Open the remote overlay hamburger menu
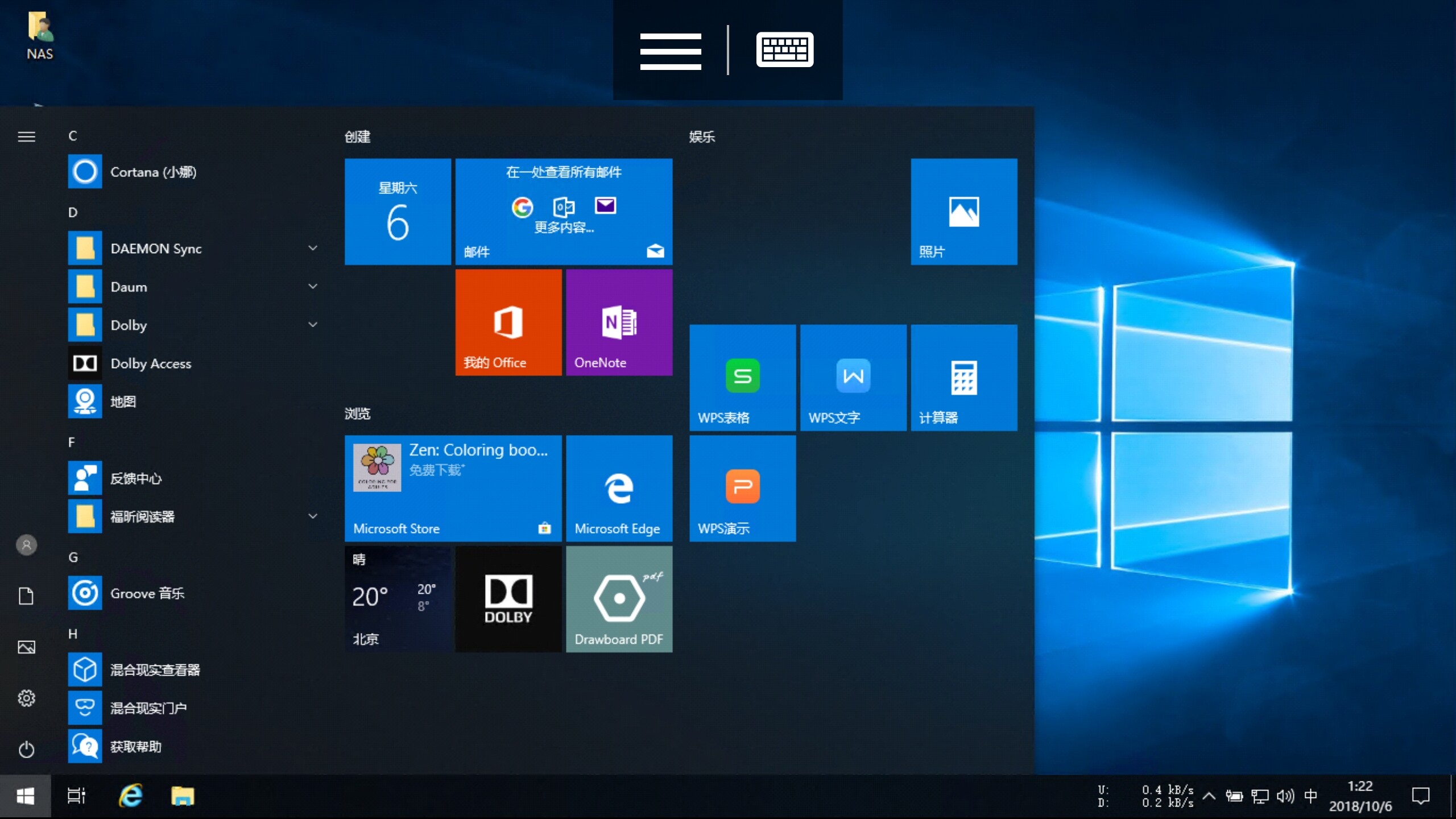Screen dimensions: 1456x819 pyautogui.click(x=671, y=51)
